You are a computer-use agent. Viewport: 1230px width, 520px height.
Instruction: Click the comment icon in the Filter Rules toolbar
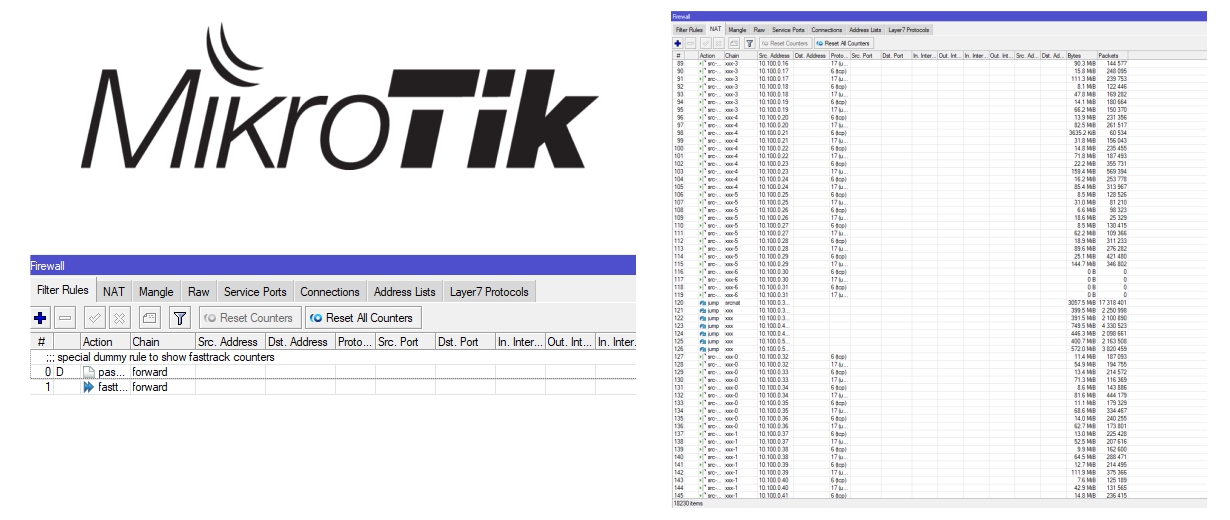(149, 318)
